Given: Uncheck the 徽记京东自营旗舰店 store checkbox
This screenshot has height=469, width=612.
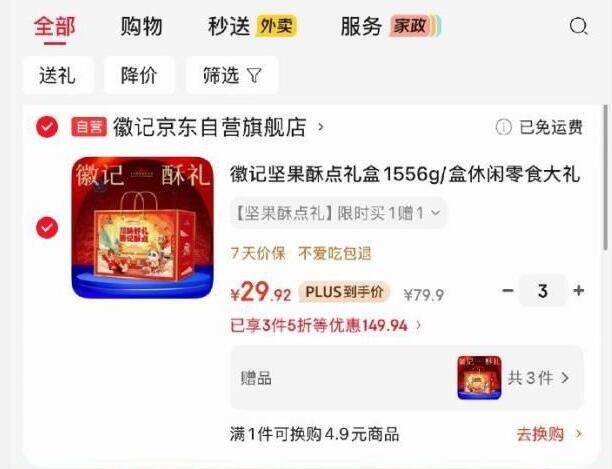Looking at the screenshot, I should (47, 127).
